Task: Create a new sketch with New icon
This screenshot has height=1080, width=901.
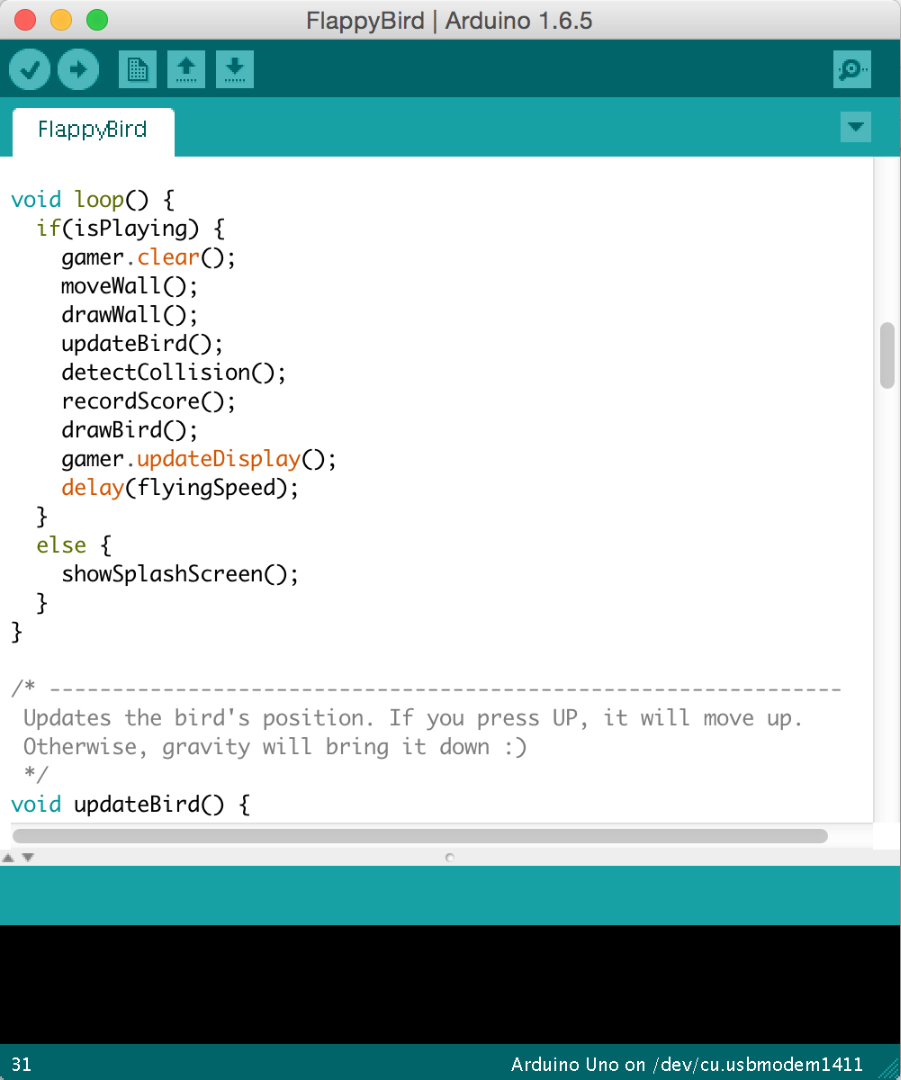Action: pyautogui.click(x=138, y=69)
